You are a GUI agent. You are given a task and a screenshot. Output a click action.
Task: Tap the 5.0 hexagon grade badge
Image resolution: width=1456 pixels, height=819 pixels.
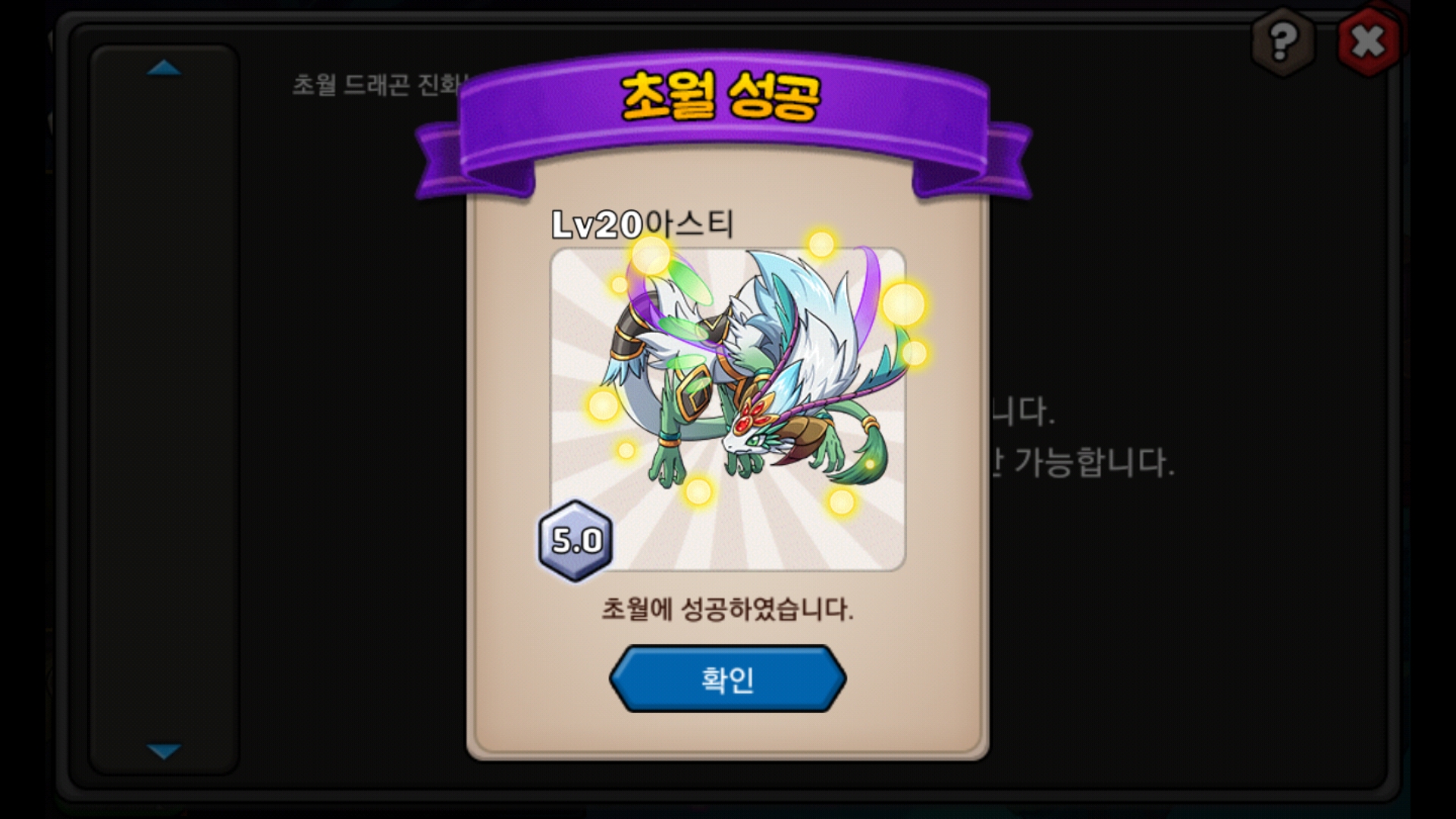point(576,541)
